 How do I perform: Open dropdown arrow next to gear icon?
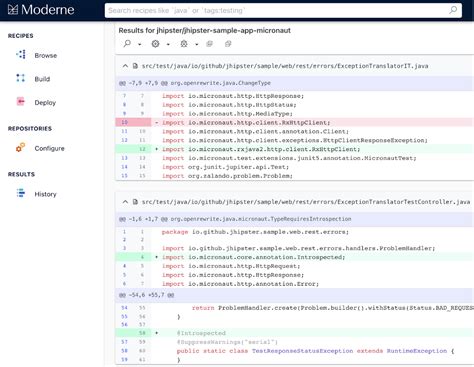pos(168,44)
